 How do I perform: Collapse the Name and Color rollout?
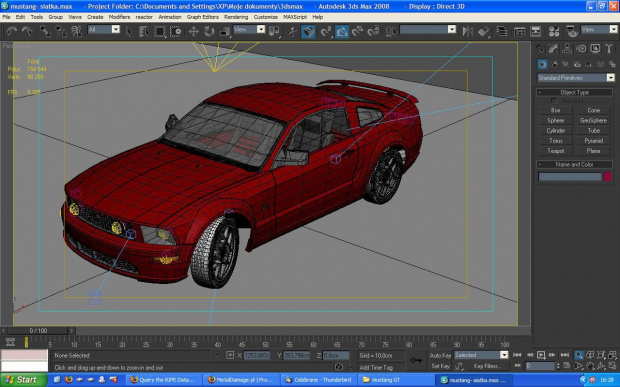[x=574, y=164]
